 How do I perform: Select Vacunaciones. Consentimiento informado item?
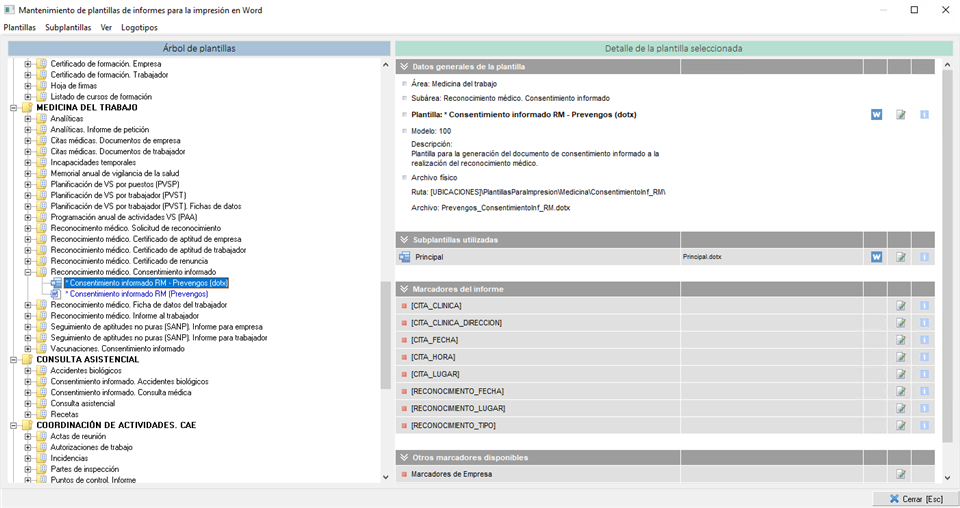118,349
